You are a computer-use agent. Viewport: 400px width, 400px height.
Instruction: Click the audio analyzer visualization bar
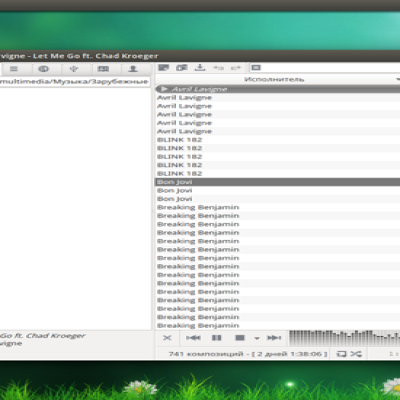coord(344,338)
